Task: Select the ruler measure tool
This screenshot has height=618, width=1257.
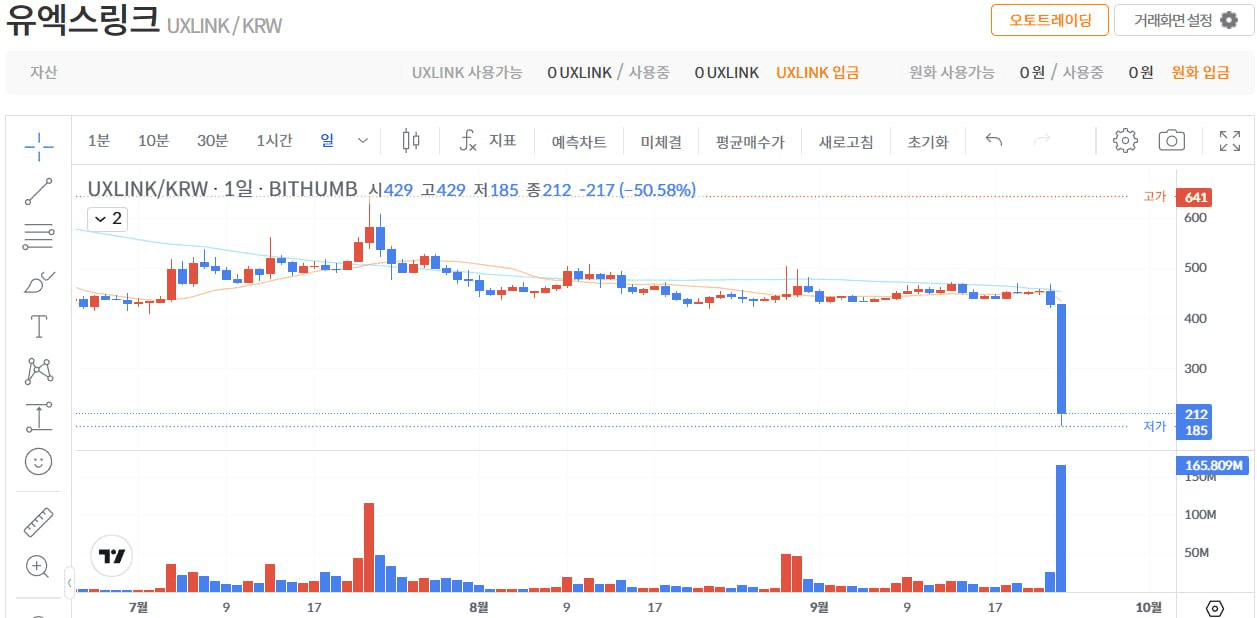Action: (39, 522)
